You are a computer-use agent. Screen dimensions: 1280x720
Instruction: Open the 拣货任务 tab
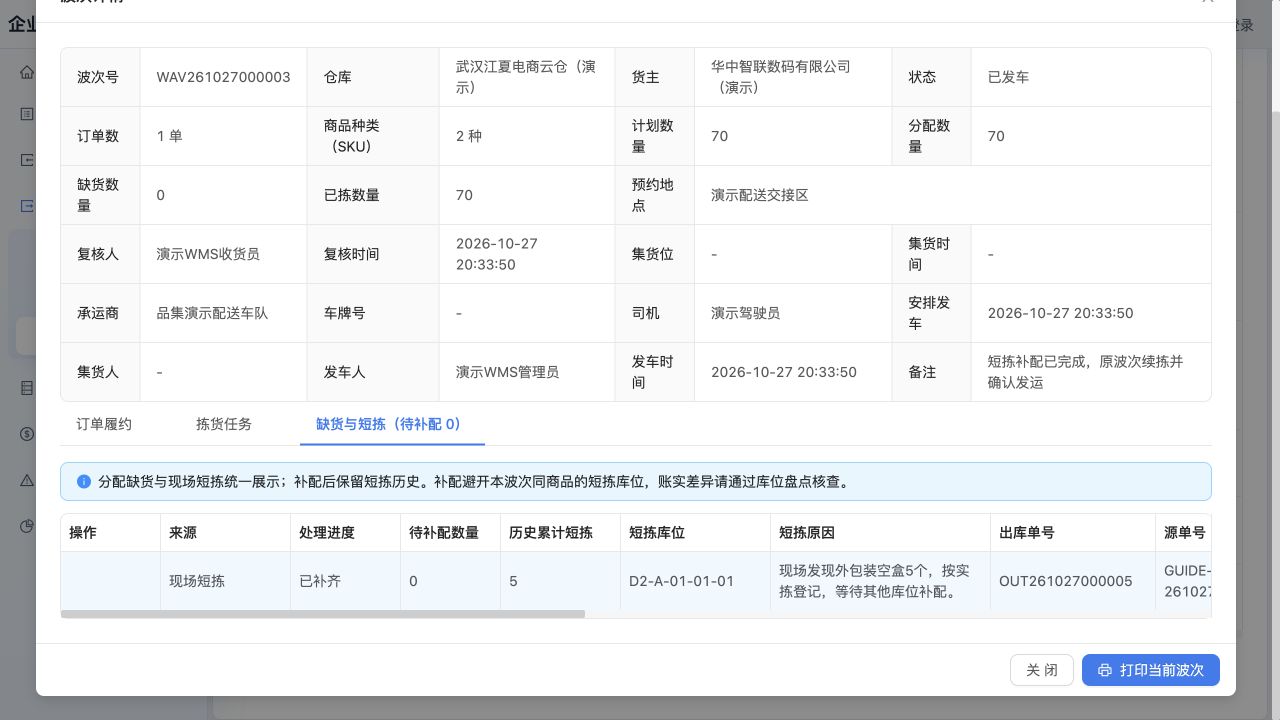pos(224,424)
